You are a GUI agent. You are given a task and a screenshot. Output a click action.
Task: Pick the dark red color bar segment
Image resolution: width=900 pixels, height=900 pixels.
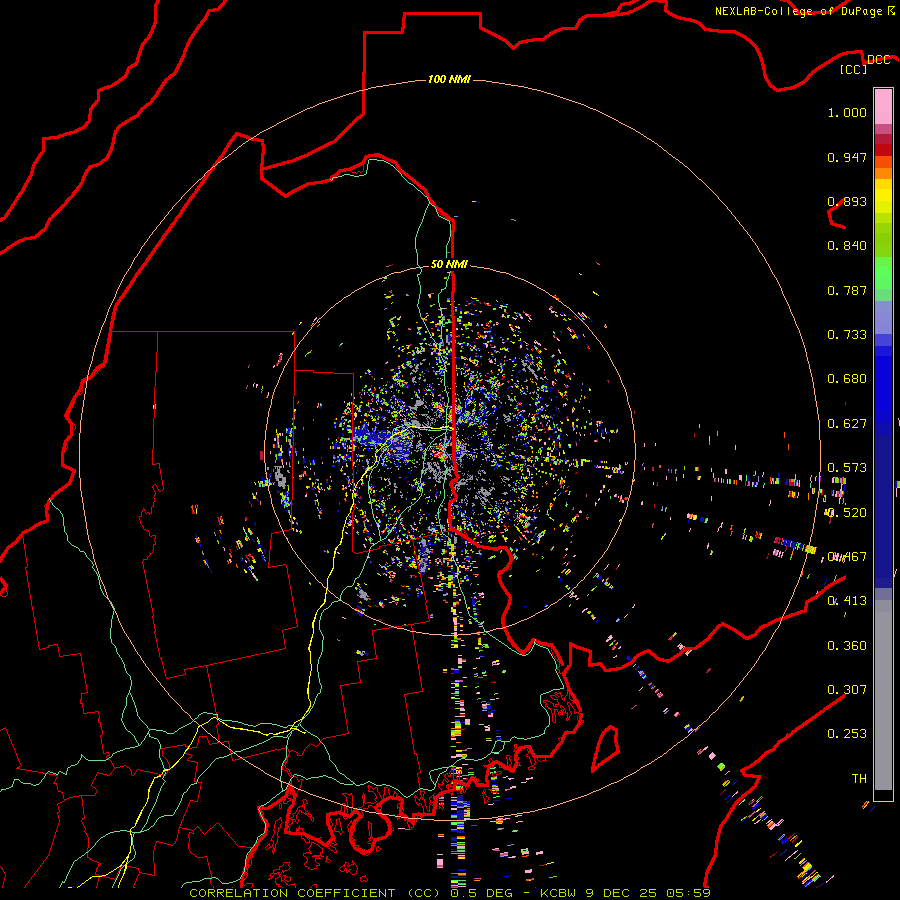tap(883, 149)
